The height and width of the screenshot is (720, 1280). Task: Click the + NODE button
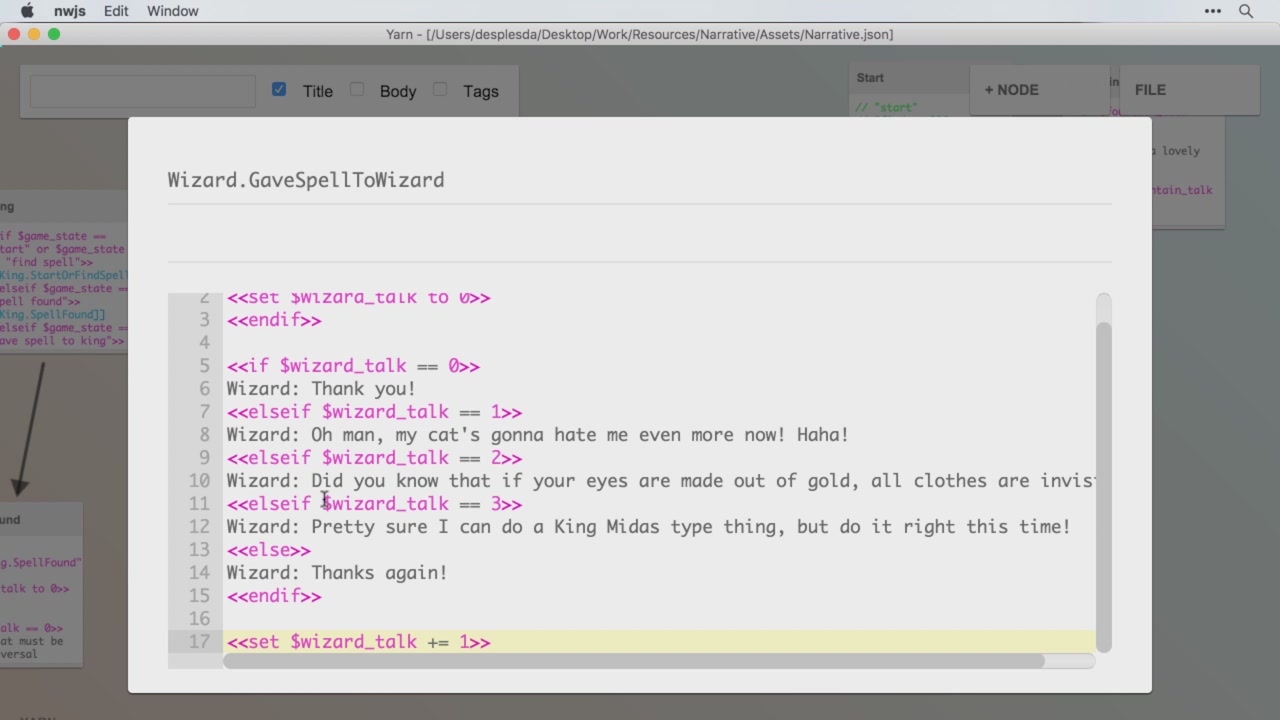tap(1039, 90)
